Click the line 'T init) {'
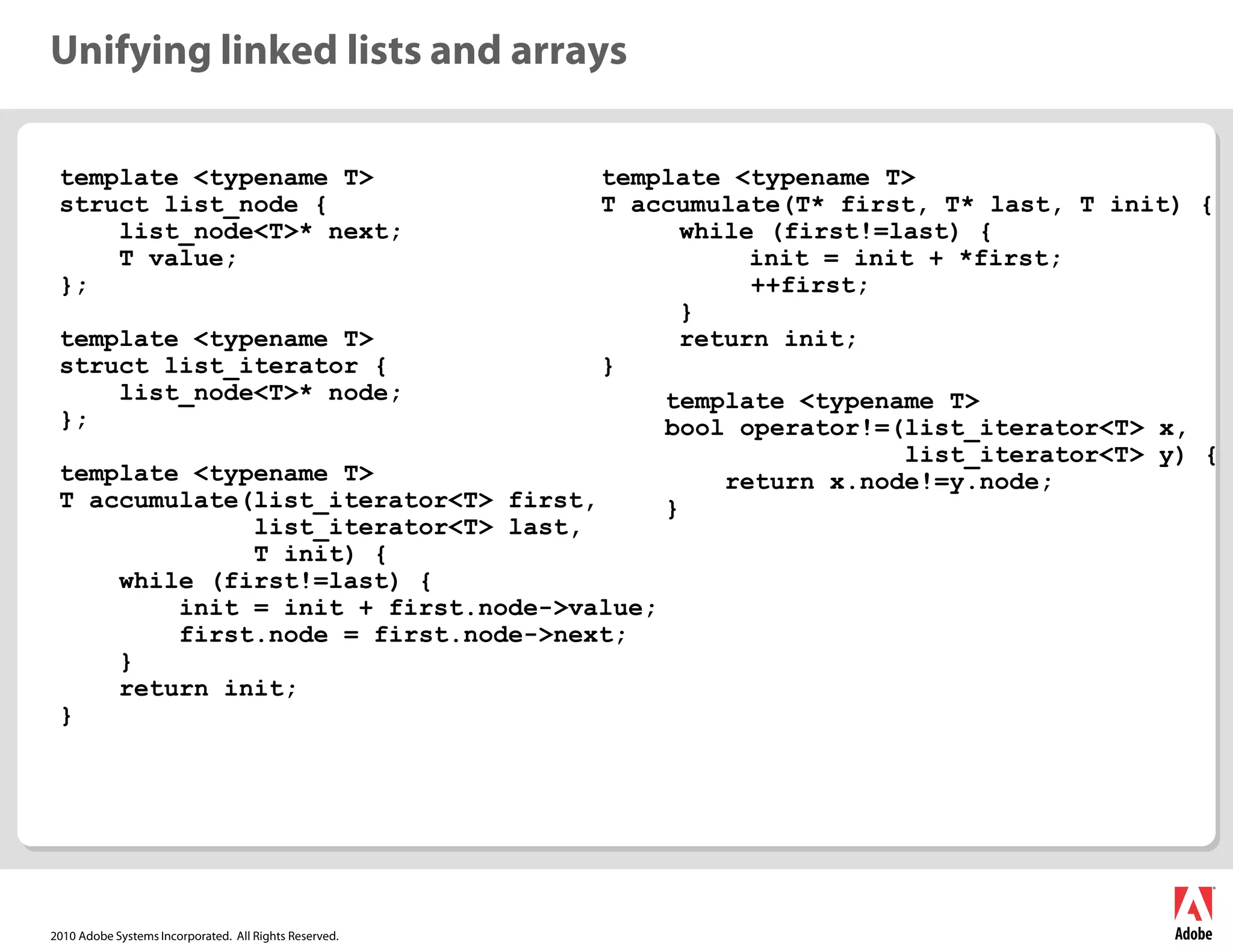The image size is (1233, 952). pos(320,554)
